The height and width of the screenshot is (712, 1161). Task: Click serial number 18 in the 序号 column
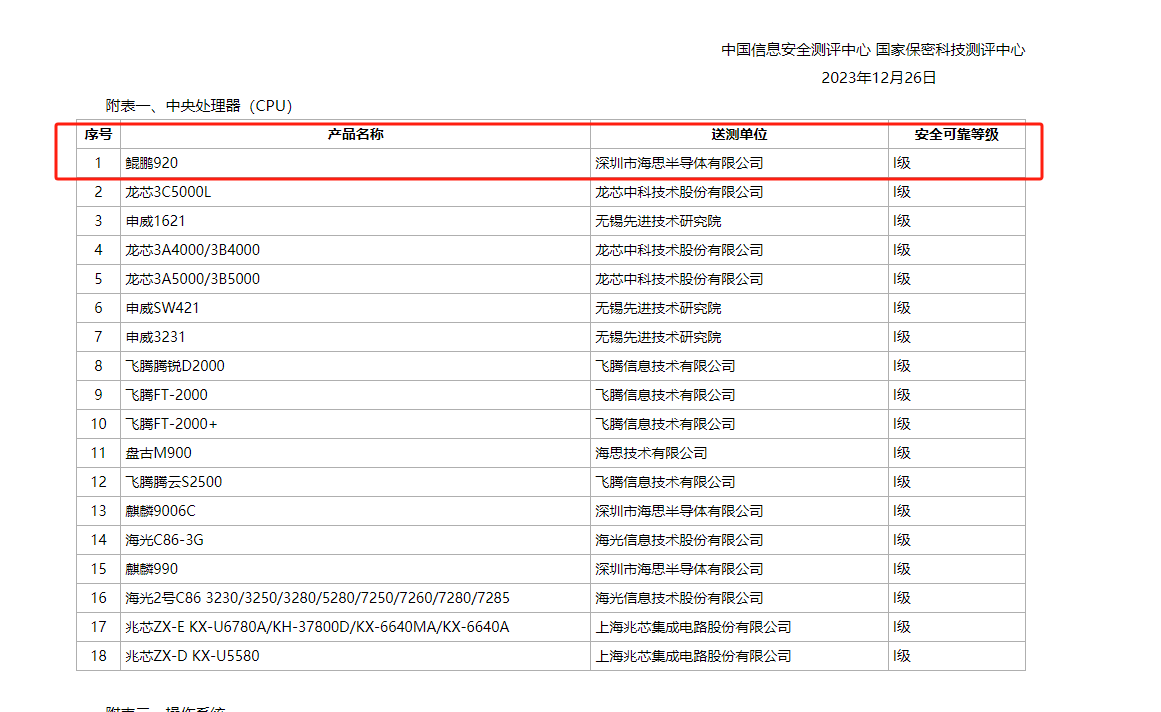click(98, 656)
